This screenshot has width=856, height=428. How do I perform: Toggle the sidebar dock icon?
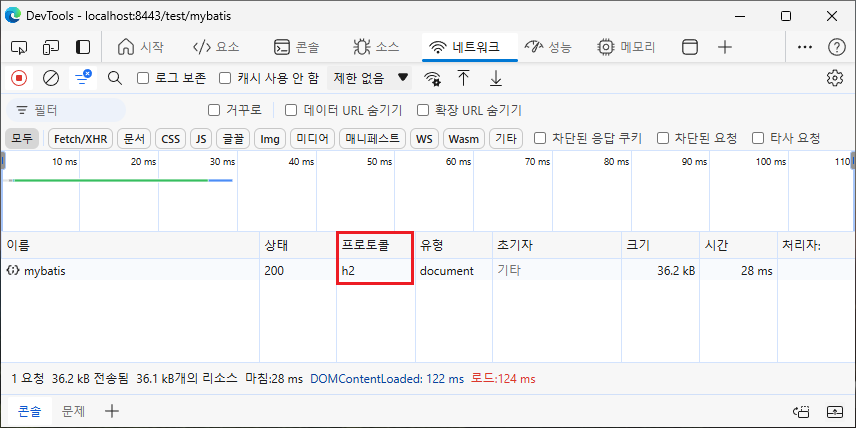click(82, 47)
